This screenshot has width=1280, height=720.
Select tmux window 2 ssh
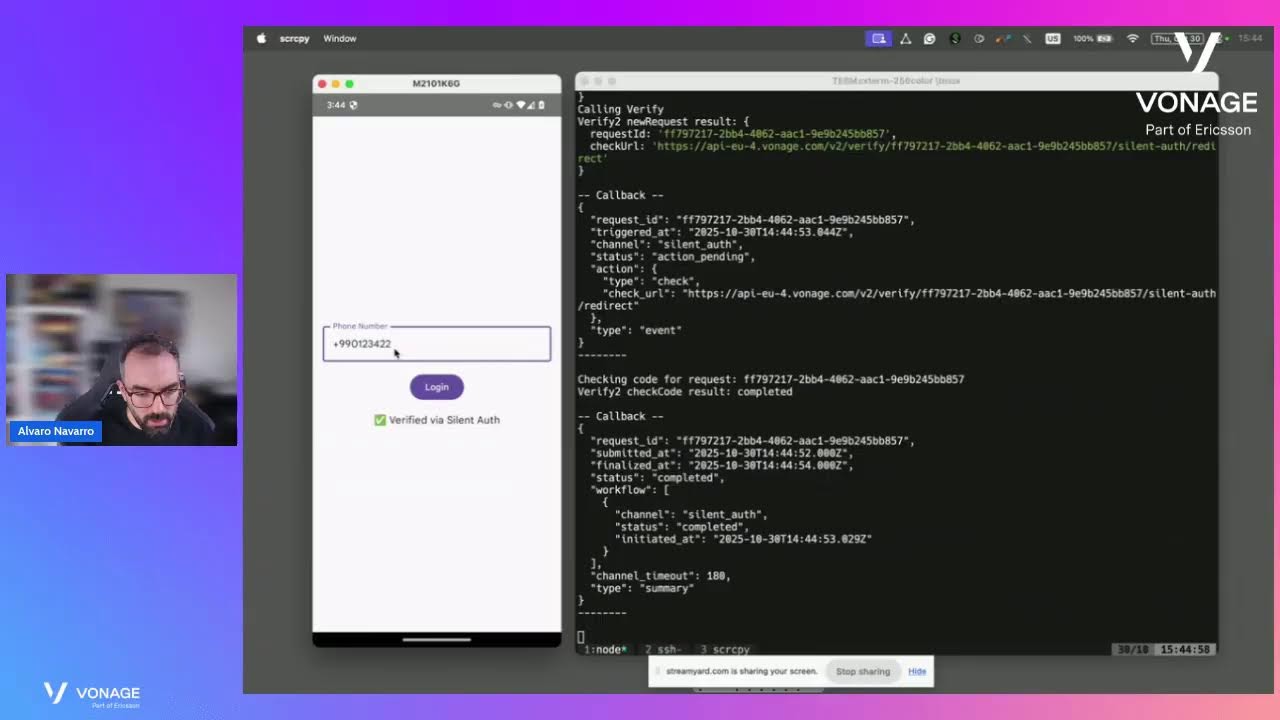coord(663,650)
